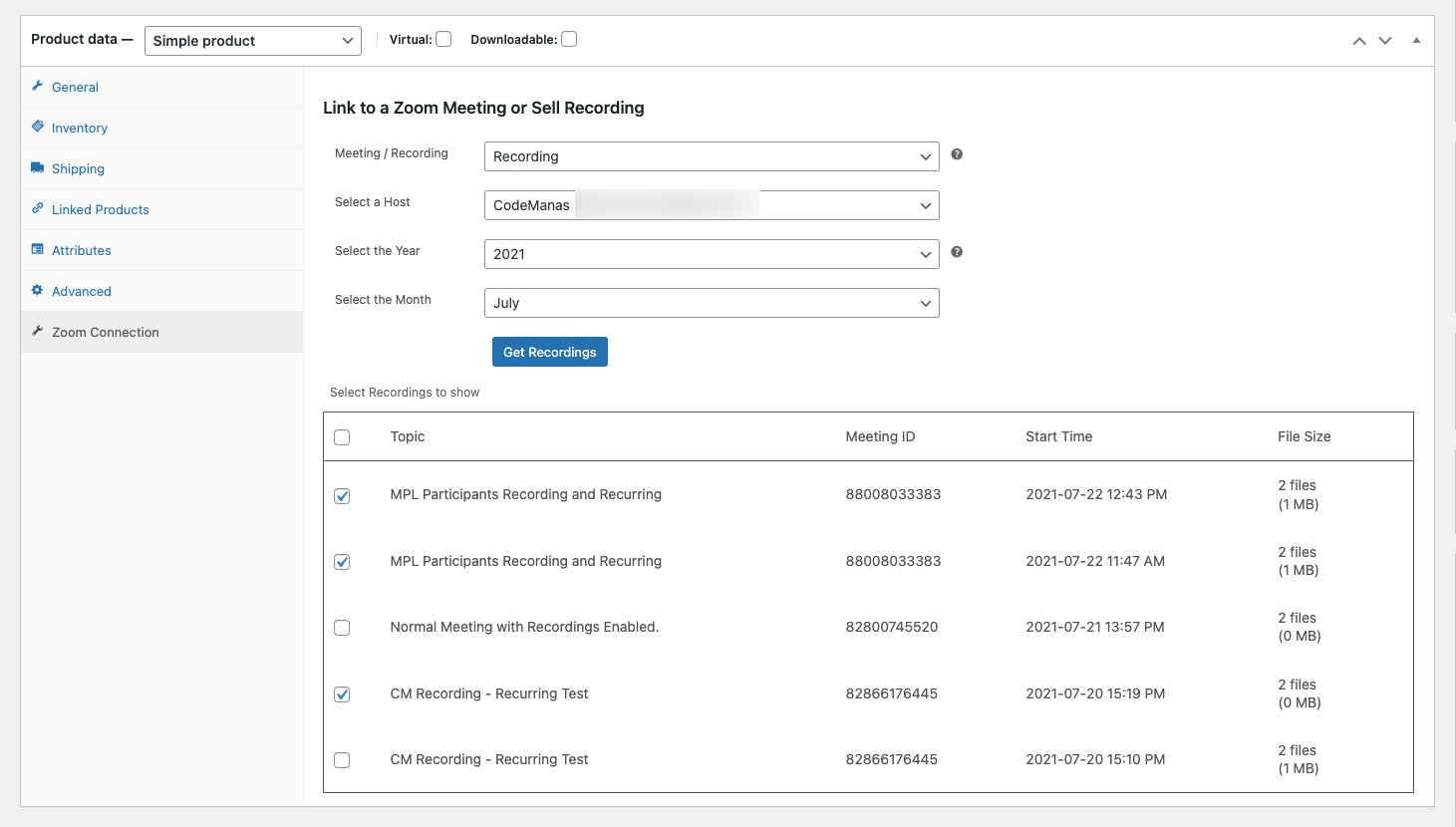Collapse the Product data panel triangle
This screenshot has width=1456, height=827.
1416,41
